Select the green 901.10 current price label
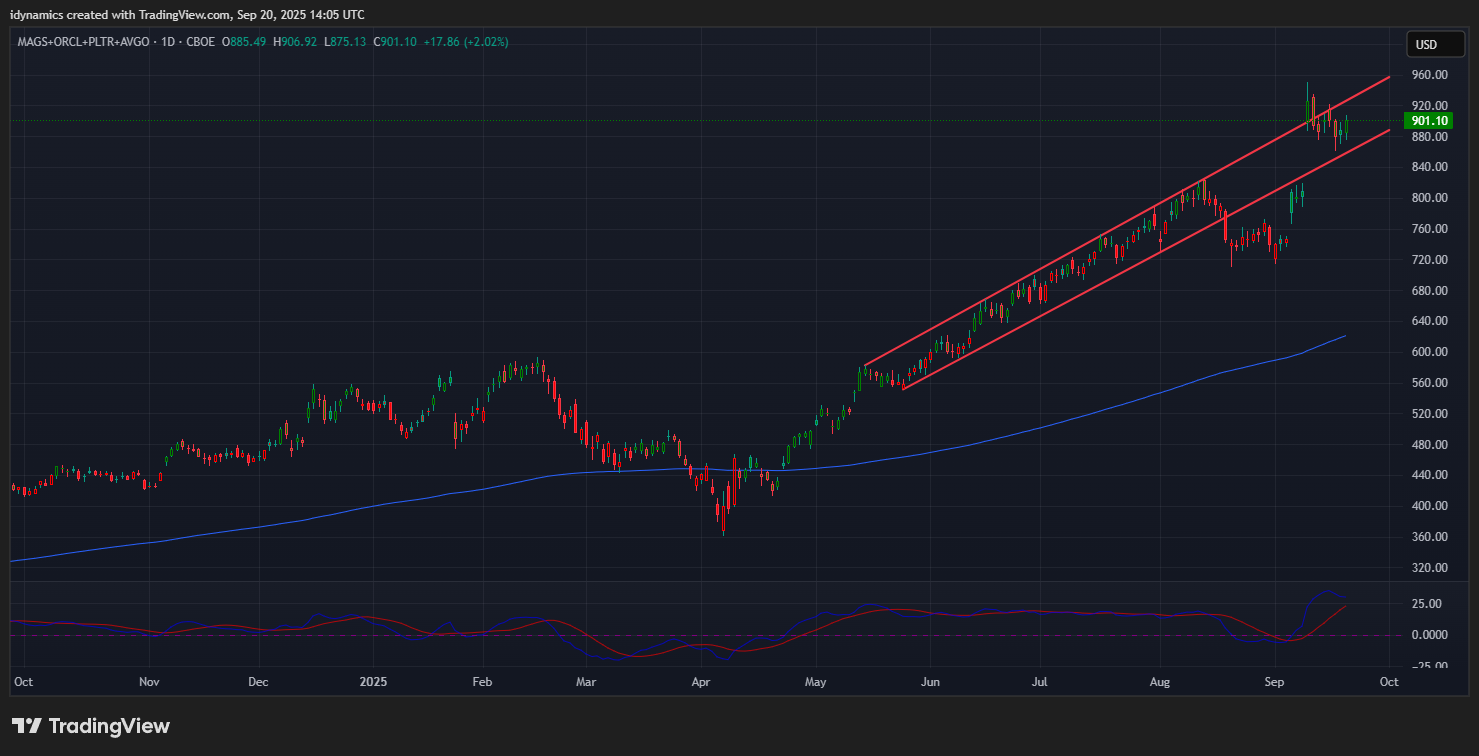The image size is (1479, 756). (1429, 121)
